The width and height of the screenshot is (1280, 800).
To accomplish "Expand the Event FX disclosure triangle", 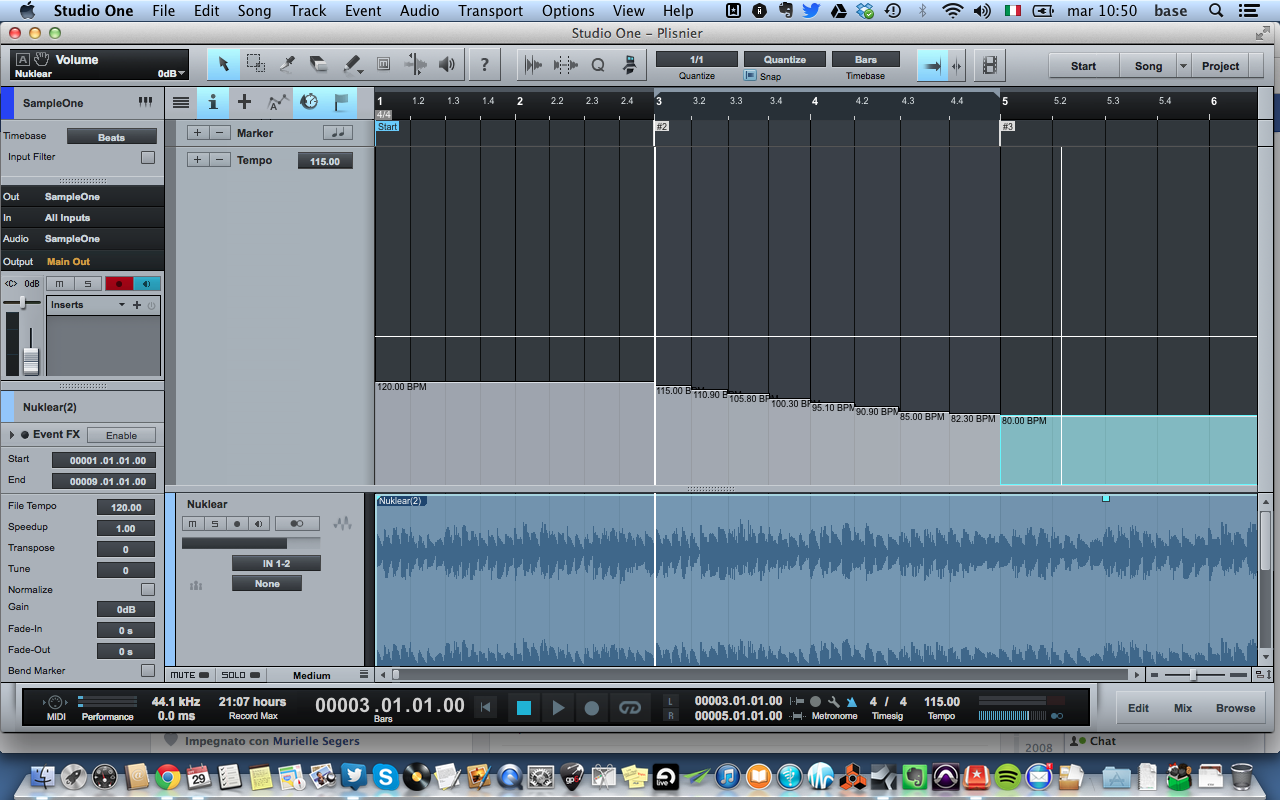I will pyautogui.click(x=12, y=435).
